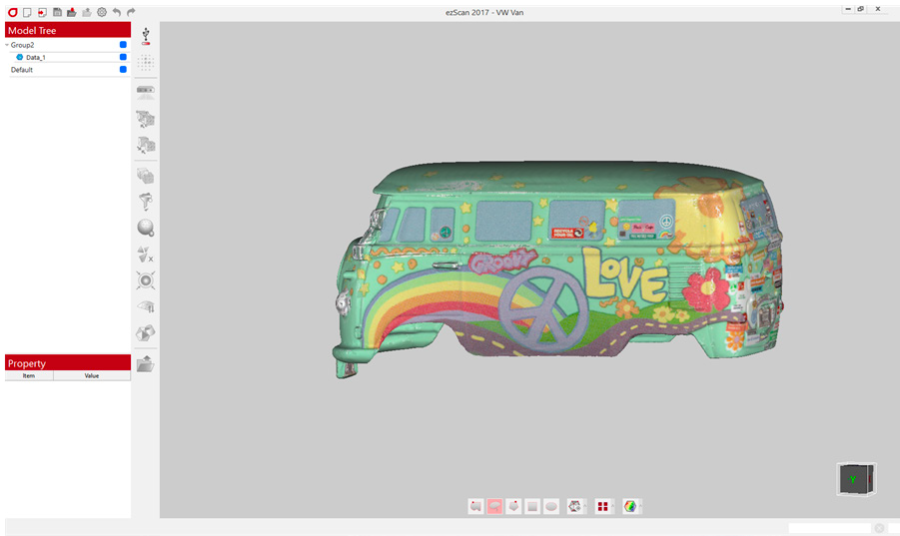
Task: Click the scanner device icon in the side toolbar
Action: coord(146,92)
